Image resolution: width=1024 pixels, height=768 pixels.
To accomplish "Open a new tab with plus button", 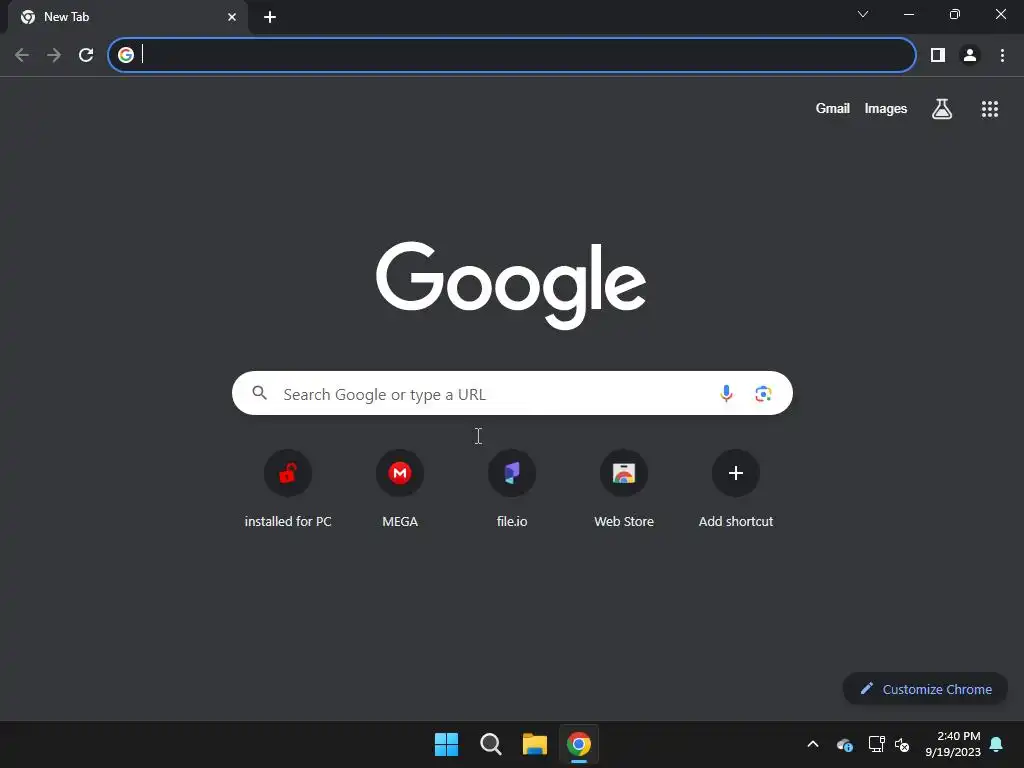I will coord(270,17).
